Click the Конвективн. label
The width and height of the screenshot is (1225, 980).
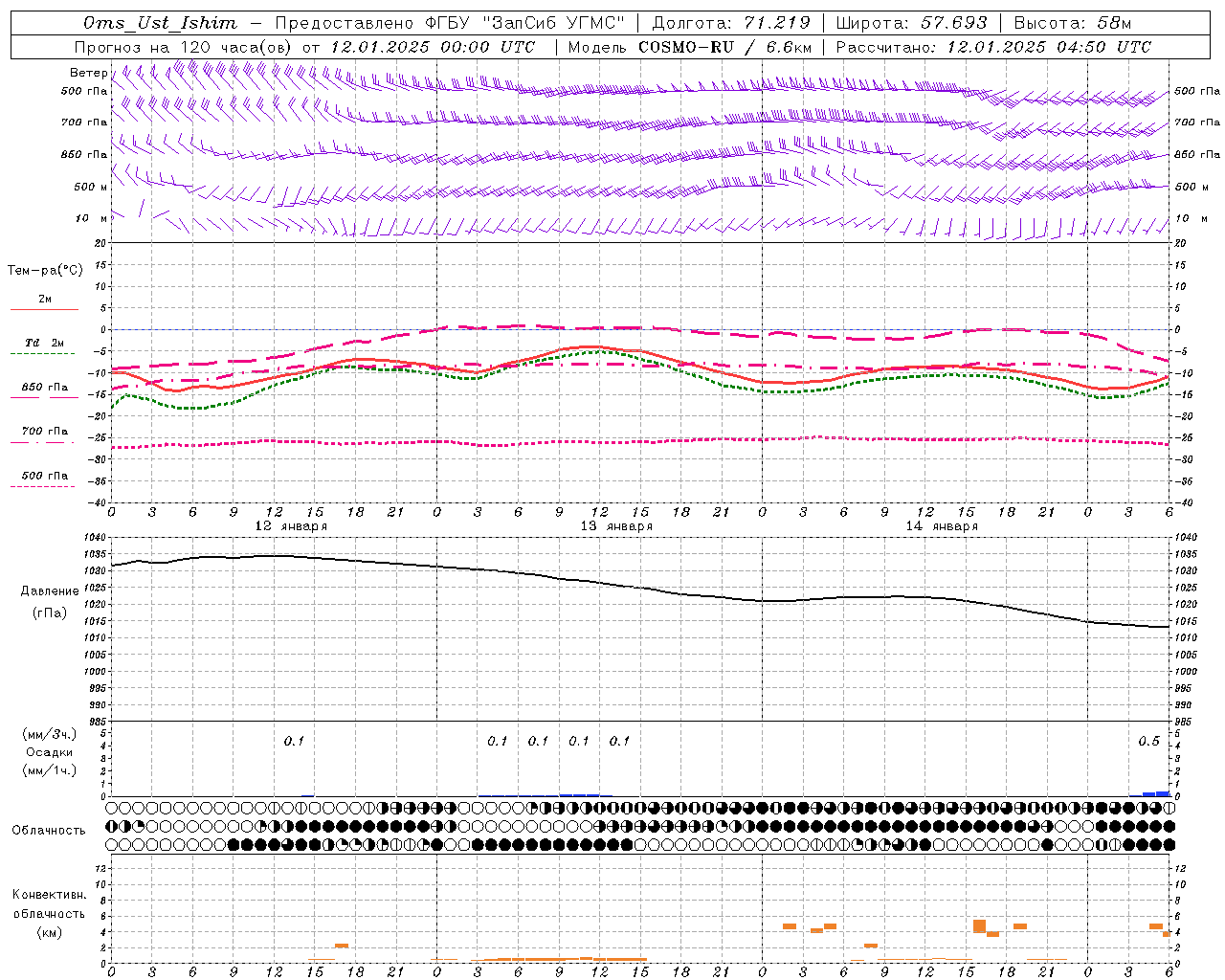click(50, 895)
